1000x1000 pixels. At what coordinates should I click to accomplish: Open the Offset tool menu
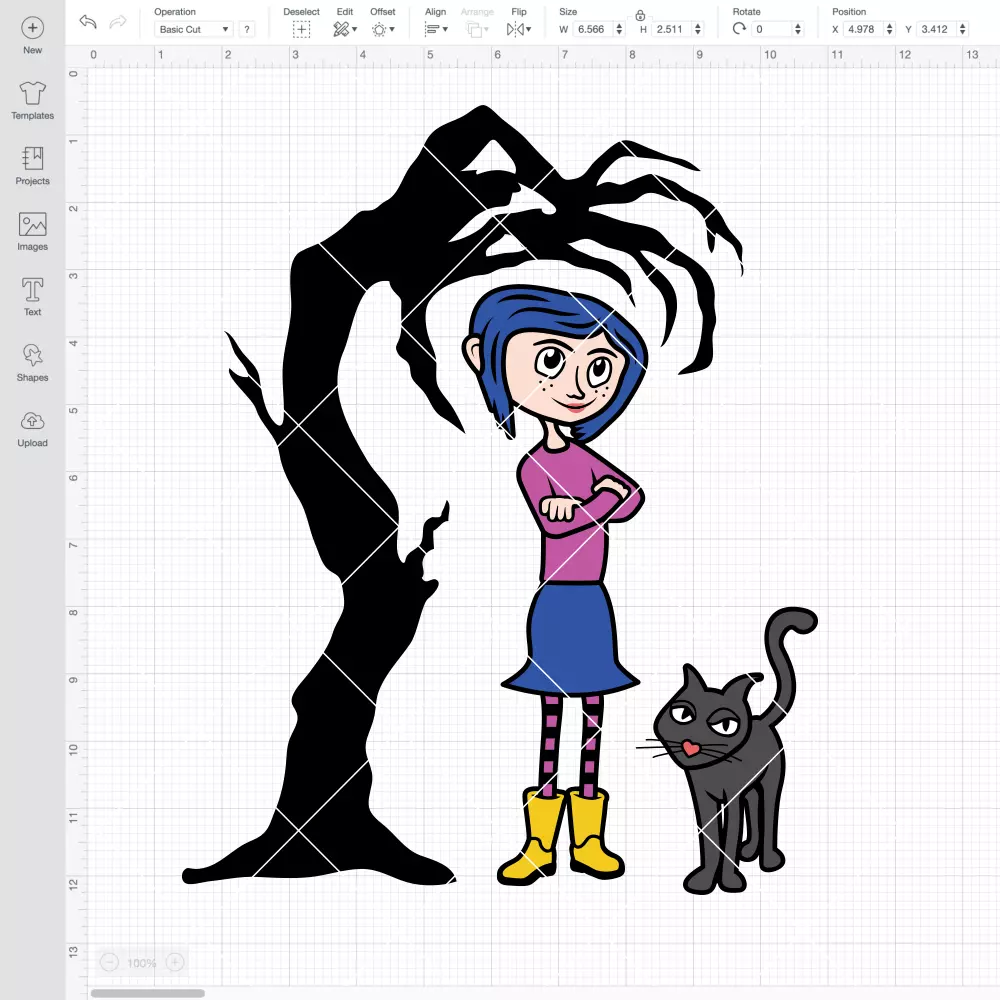point(383,29)
